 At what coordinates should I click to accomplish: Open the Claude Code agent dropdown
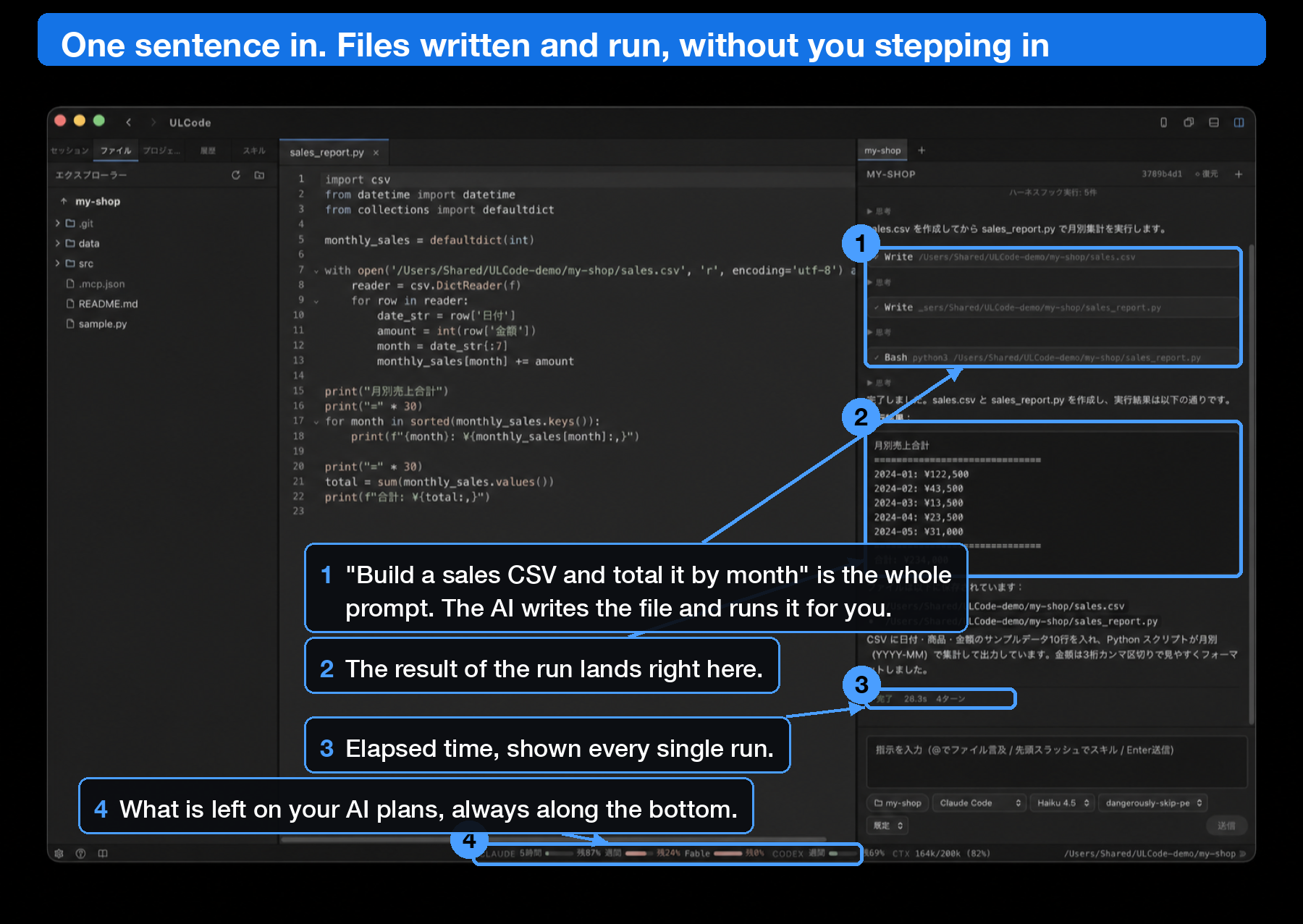click(x=979, y=803)
